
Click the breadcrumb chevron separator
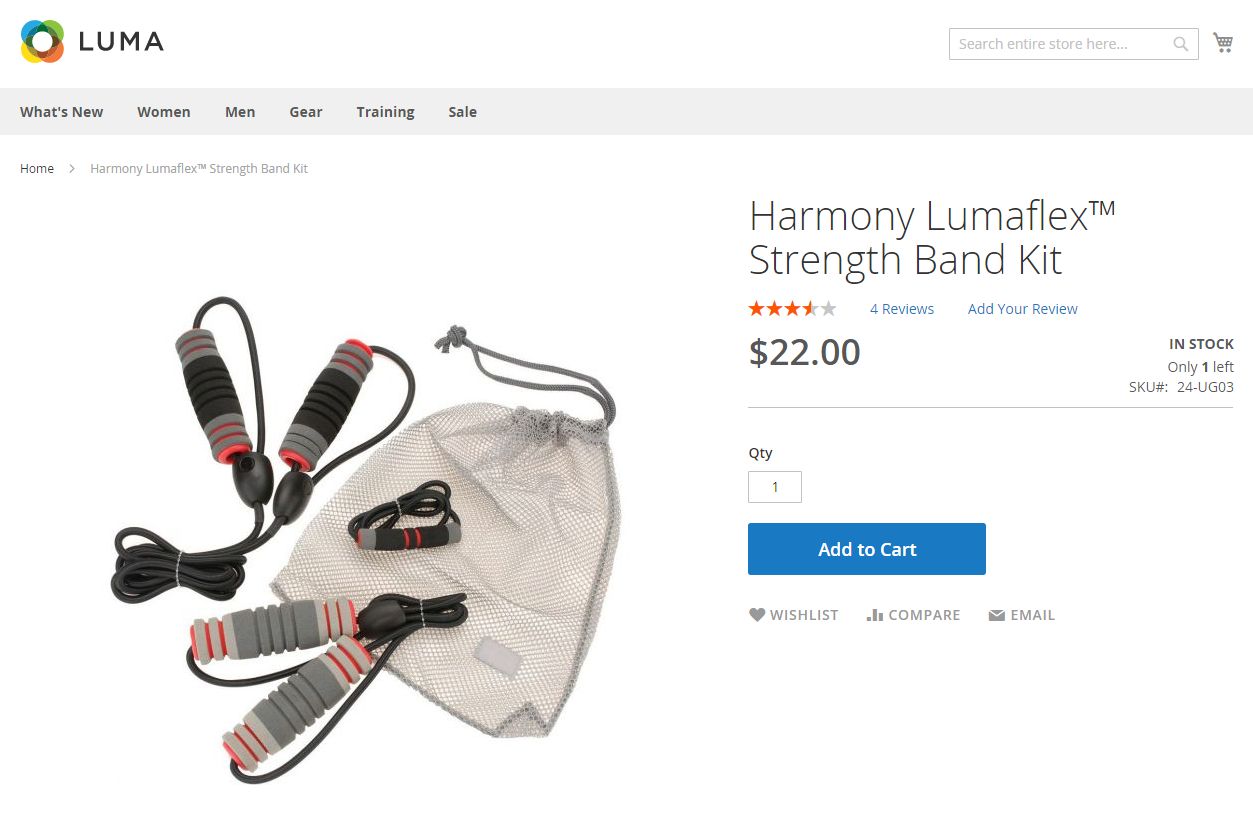click(72, 169)
